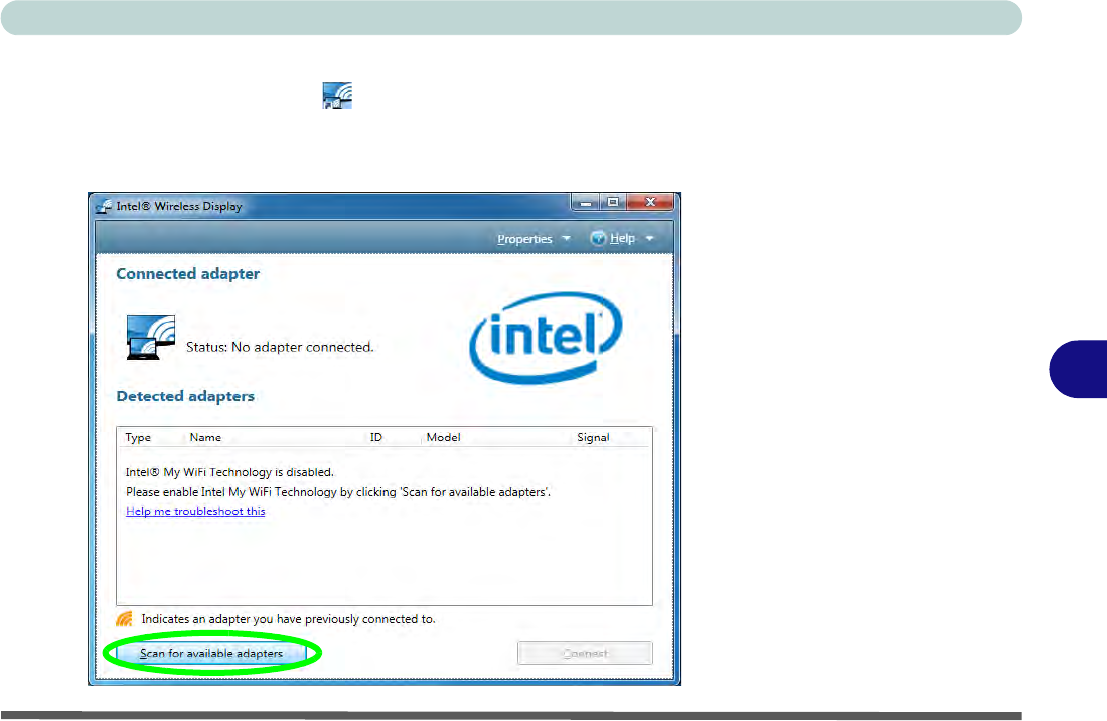Viewport: 1107px width, 721px height.
Task: Open the Help menu
Action: click(x=622, y=239)
